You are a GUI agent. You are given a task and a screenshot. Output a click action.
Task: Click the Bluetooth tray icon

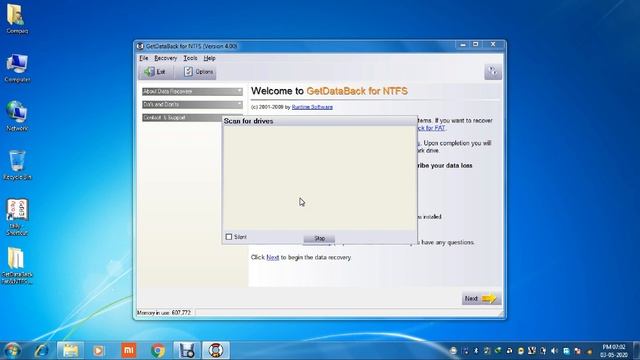pyautogui.click(x=476, y=351)
